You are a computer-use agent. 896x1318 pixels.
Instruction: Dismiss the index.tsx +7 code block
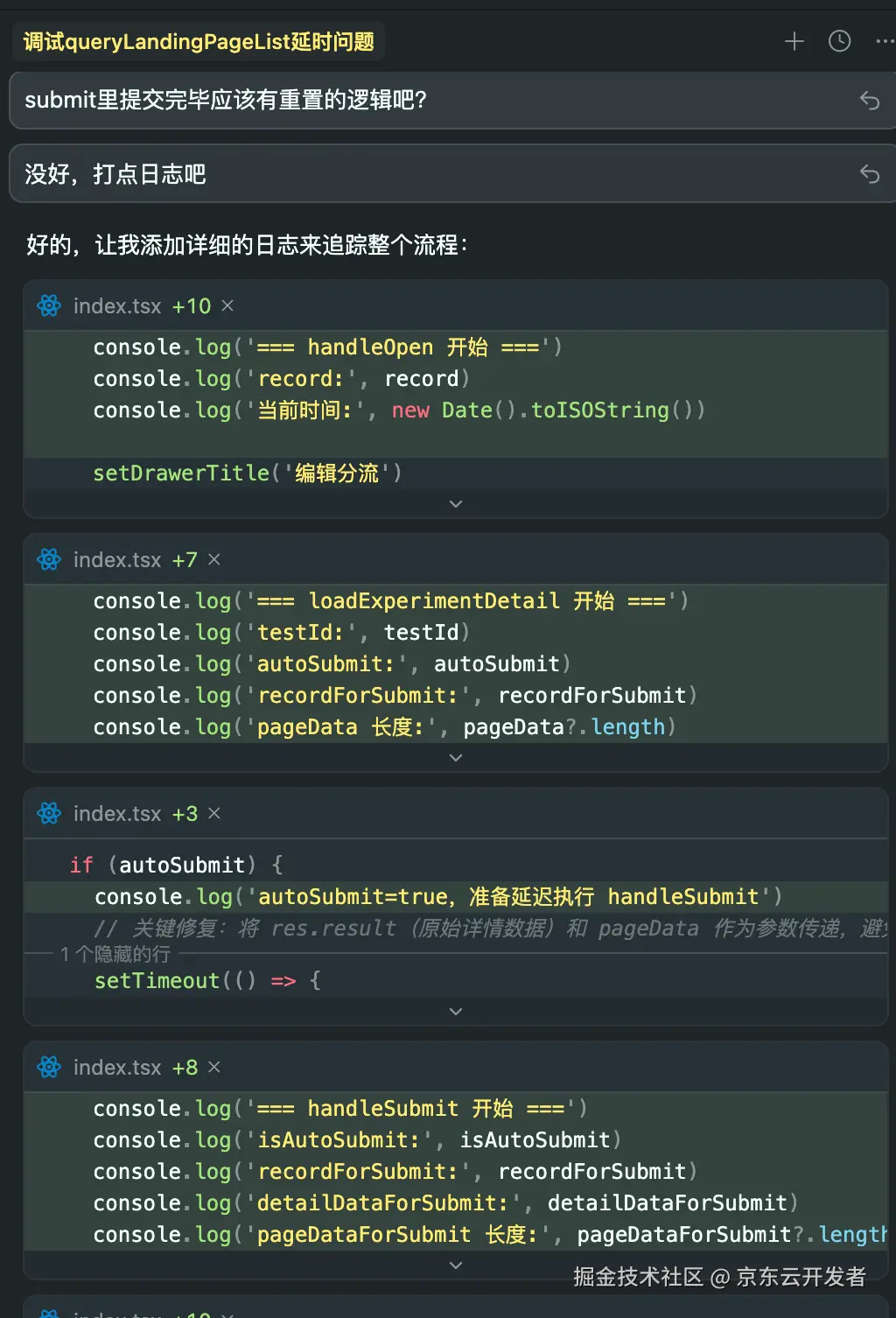pos(213,559)
